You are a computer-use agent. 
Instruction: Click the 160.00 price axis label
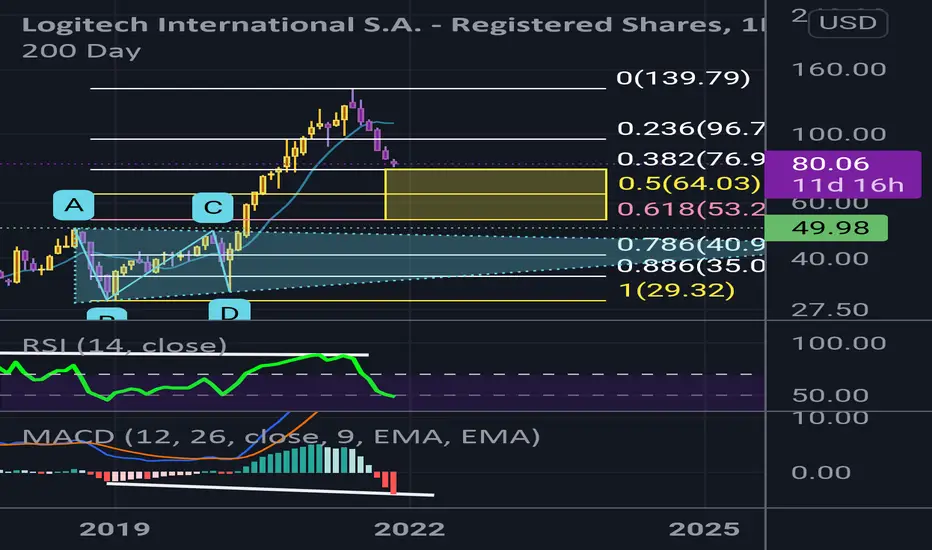pos(839,70)
